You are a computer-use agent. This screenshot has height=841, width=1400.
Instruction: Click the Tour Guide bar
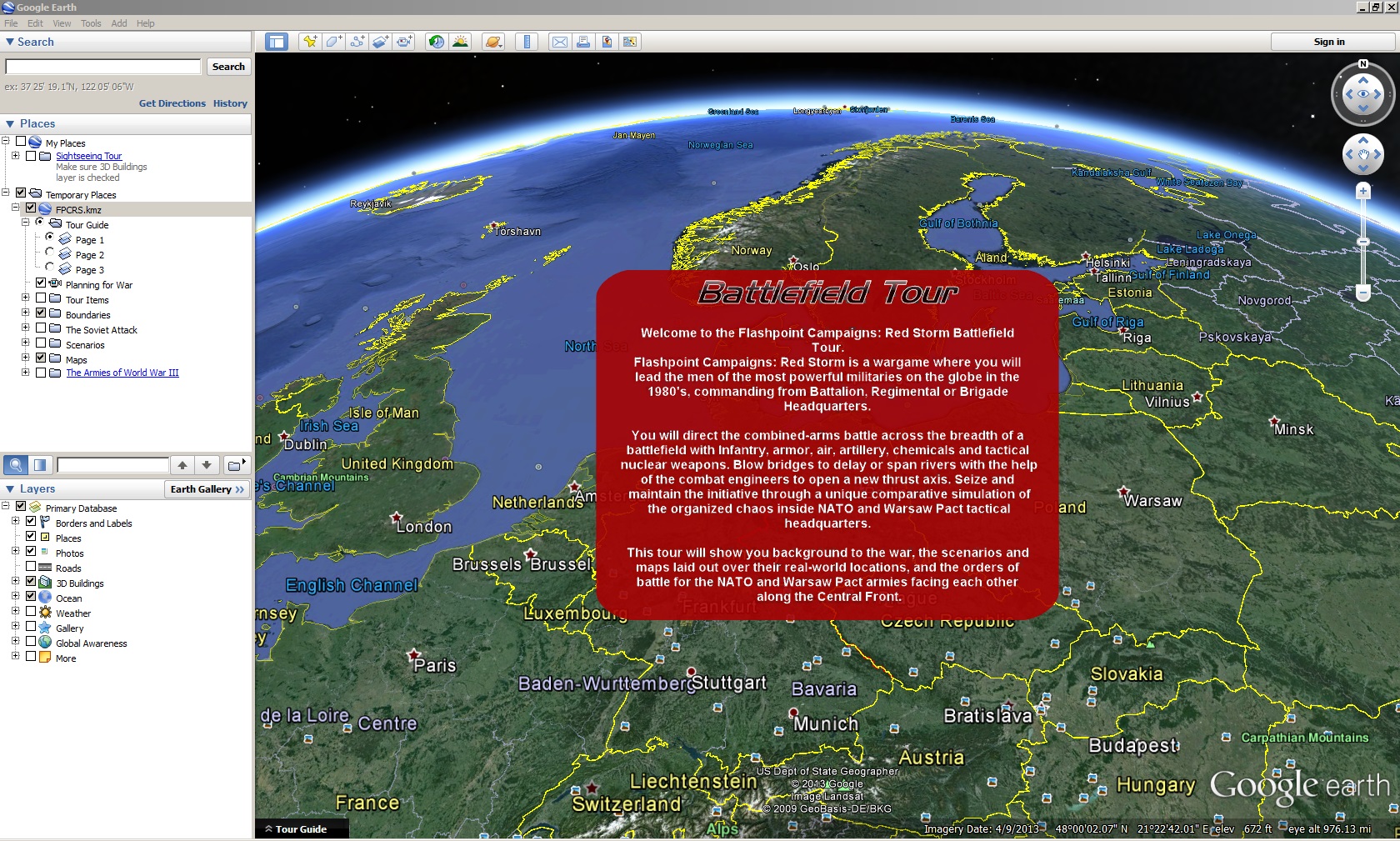pos(302,829)
